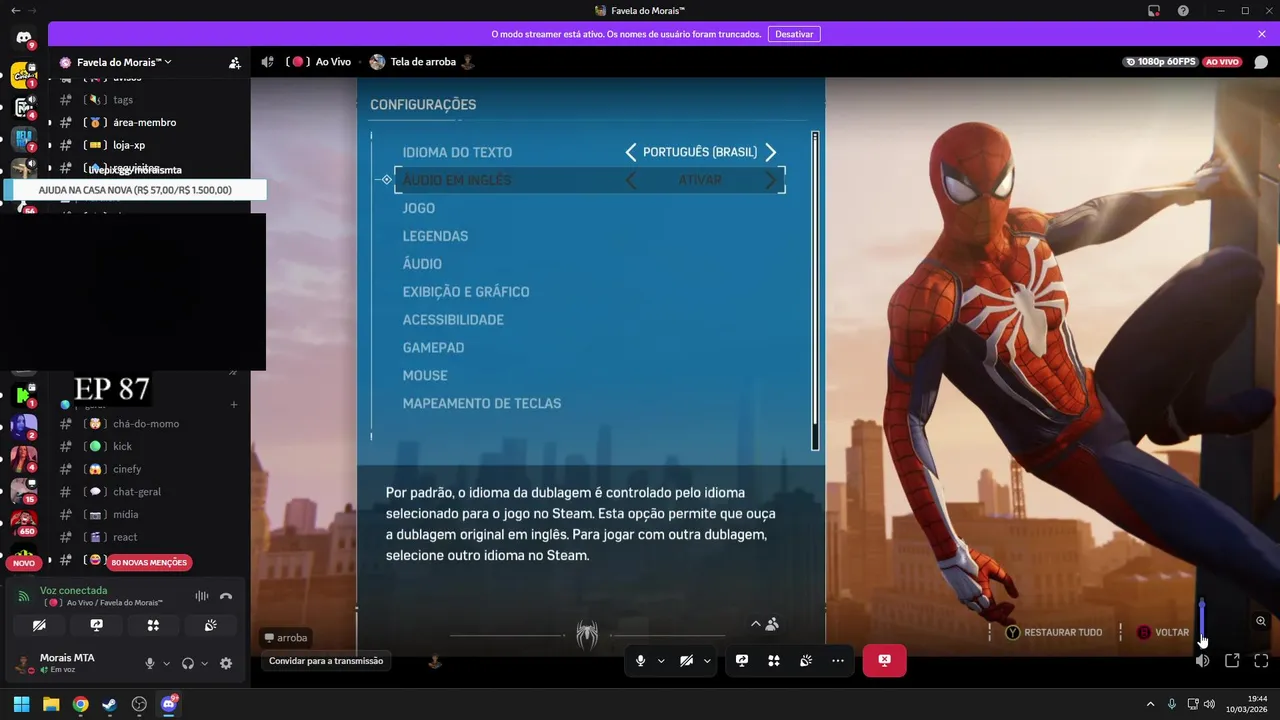Click Help question mark icon in title bar
This screenshot has height=720, width=1280.
click(1183, 10)
